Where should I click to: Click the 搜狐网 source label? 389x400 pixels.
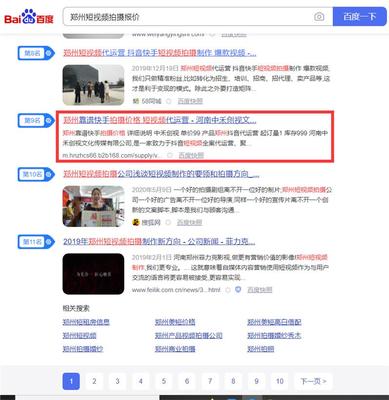147,222
